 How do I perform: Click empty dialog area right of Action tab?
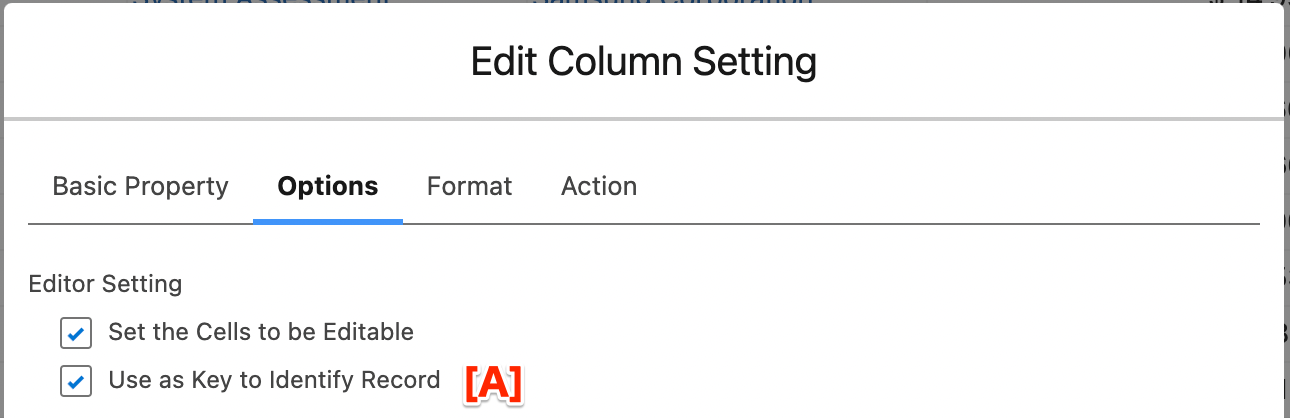950,186
